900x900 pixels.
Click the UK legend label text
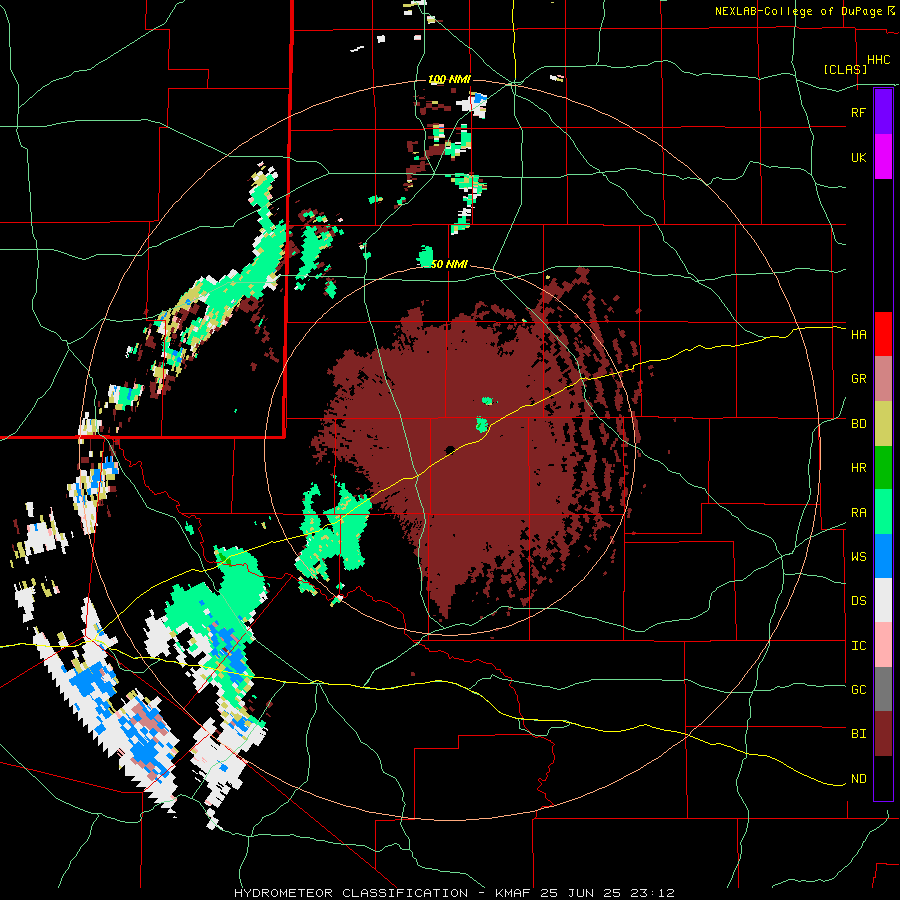pyautogui.click(x=859, y=157)
